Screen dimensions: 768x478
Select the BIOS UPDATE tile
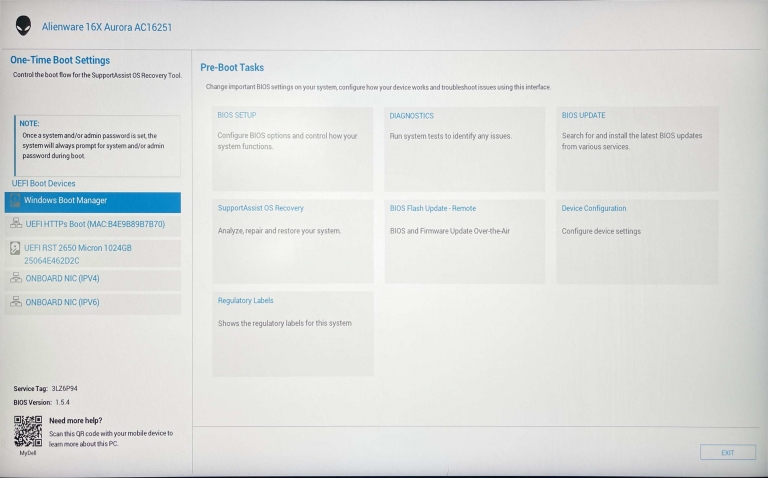pyautogui.click(x=636, y=148)
